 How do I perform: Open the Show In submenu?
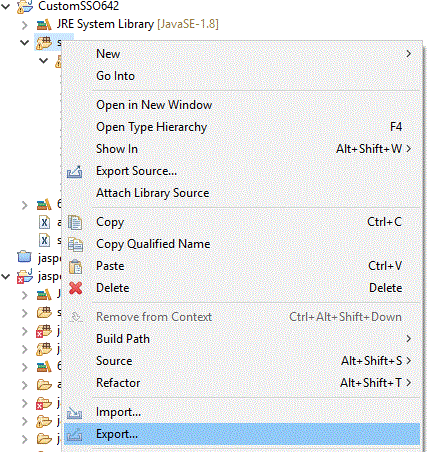[x=242, y=149]
